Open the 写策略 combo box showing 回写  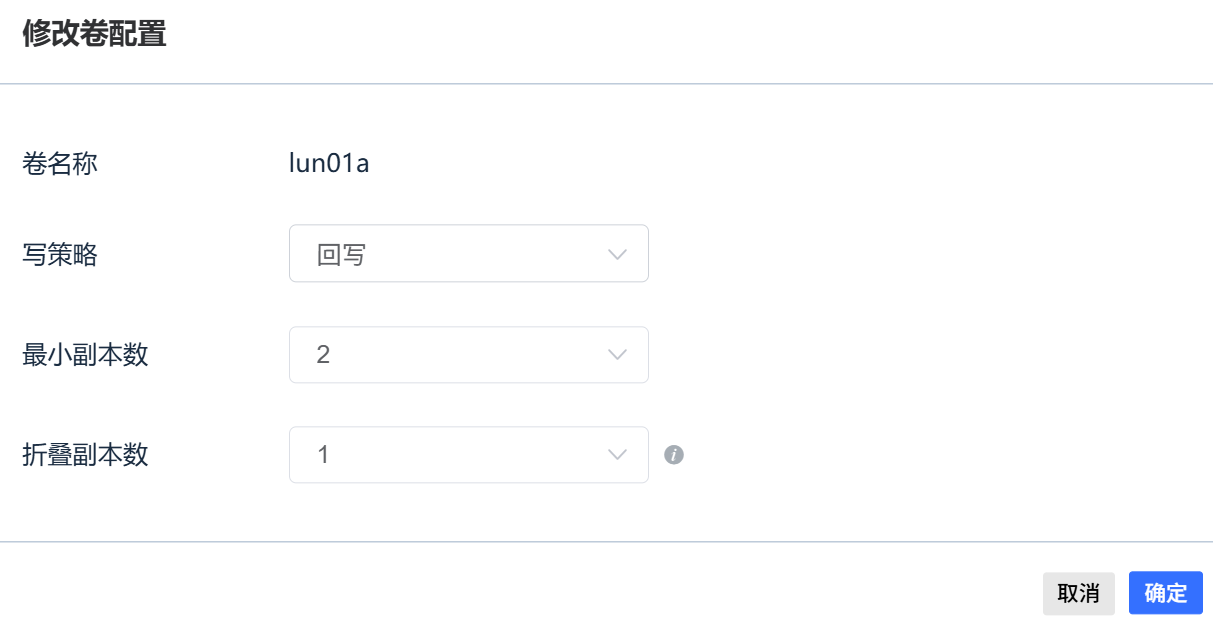point(469,253)
